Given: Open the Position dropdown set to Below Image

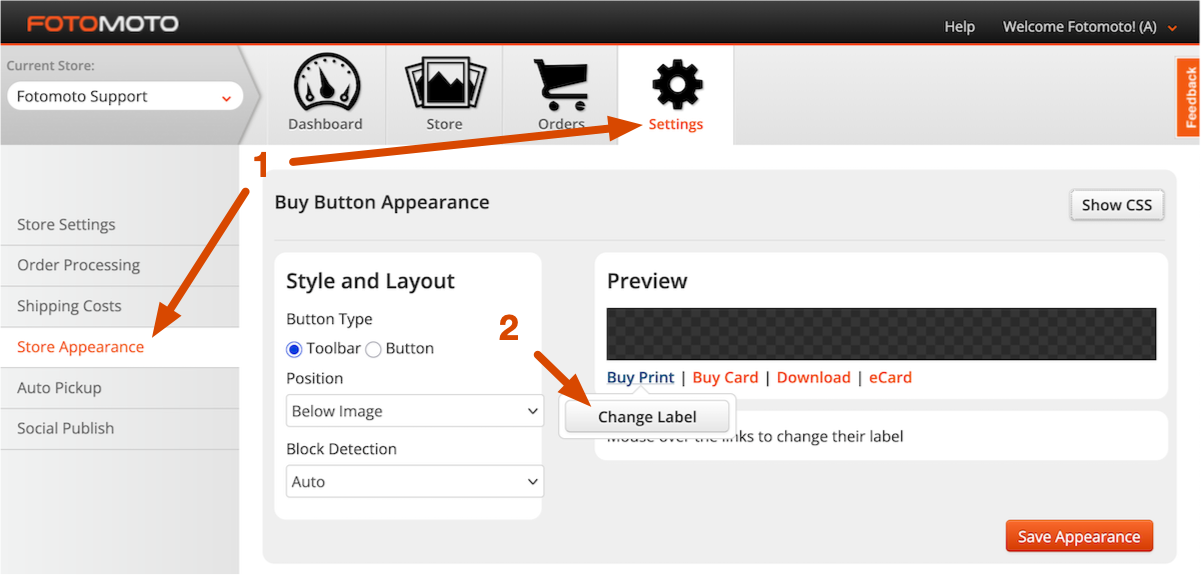Looking at the screenshot, I should click(x=415, y=411).
